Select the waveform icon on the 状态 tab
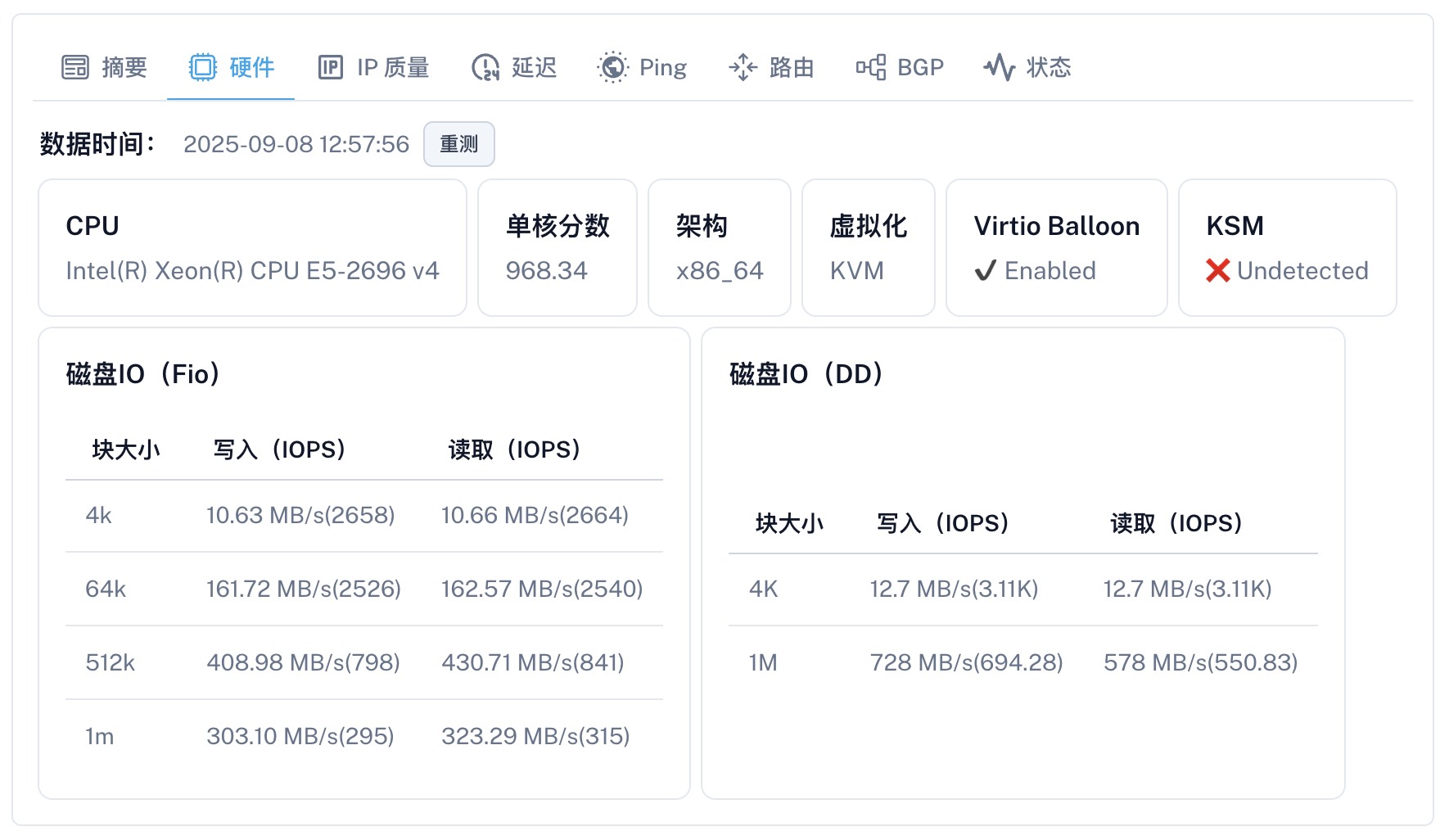 tap(1000, 67)
